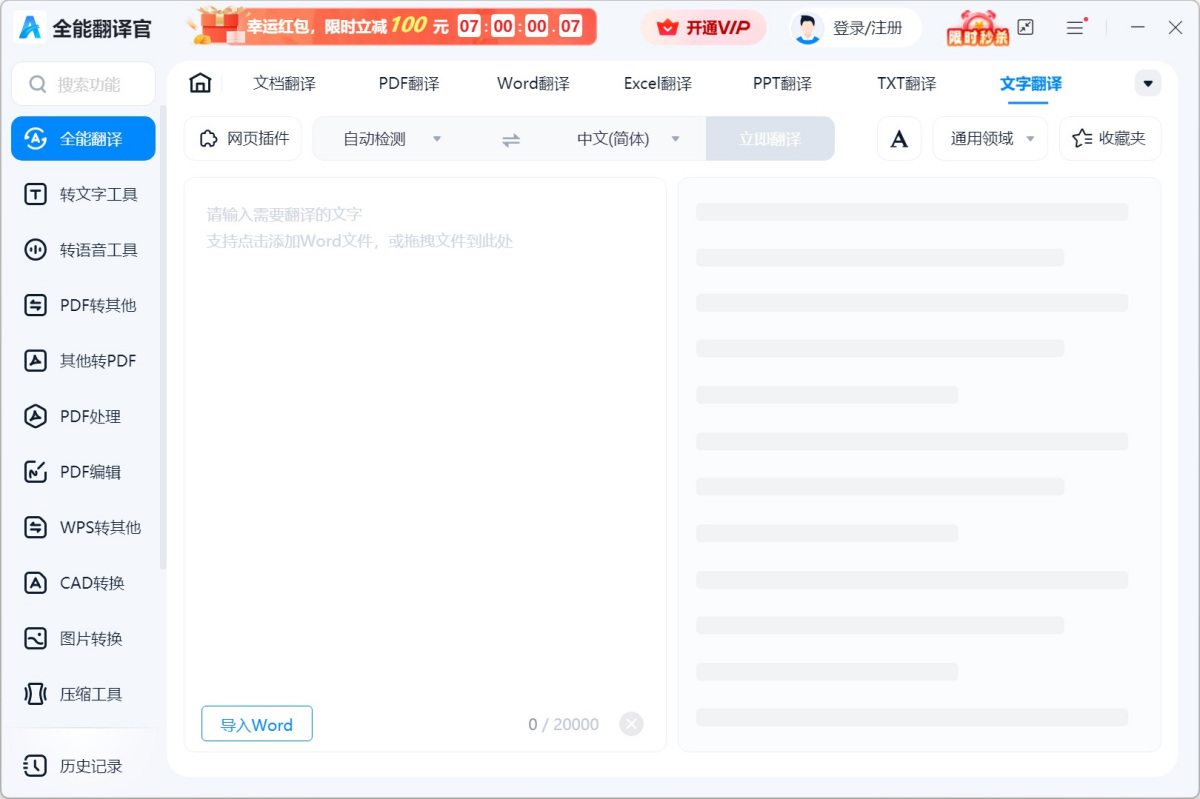Expand the 通用领域 domain dropdown
Image resolution: width=1200 pixels, height=799 pixels.
pos(990,139)
